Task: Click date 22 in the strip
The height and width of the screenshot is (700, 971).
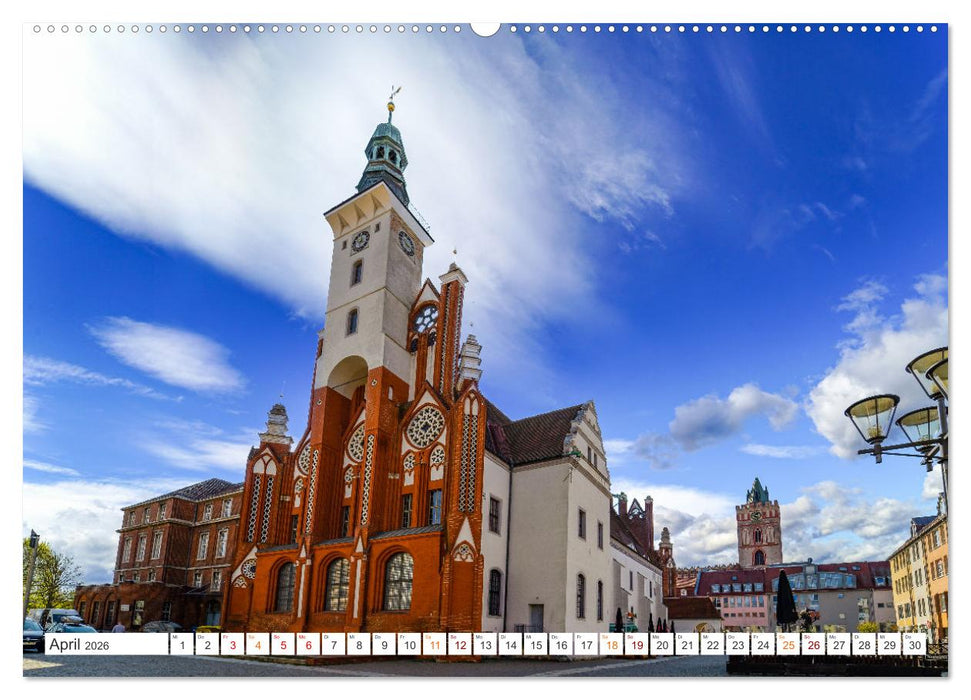Action: 713,644
